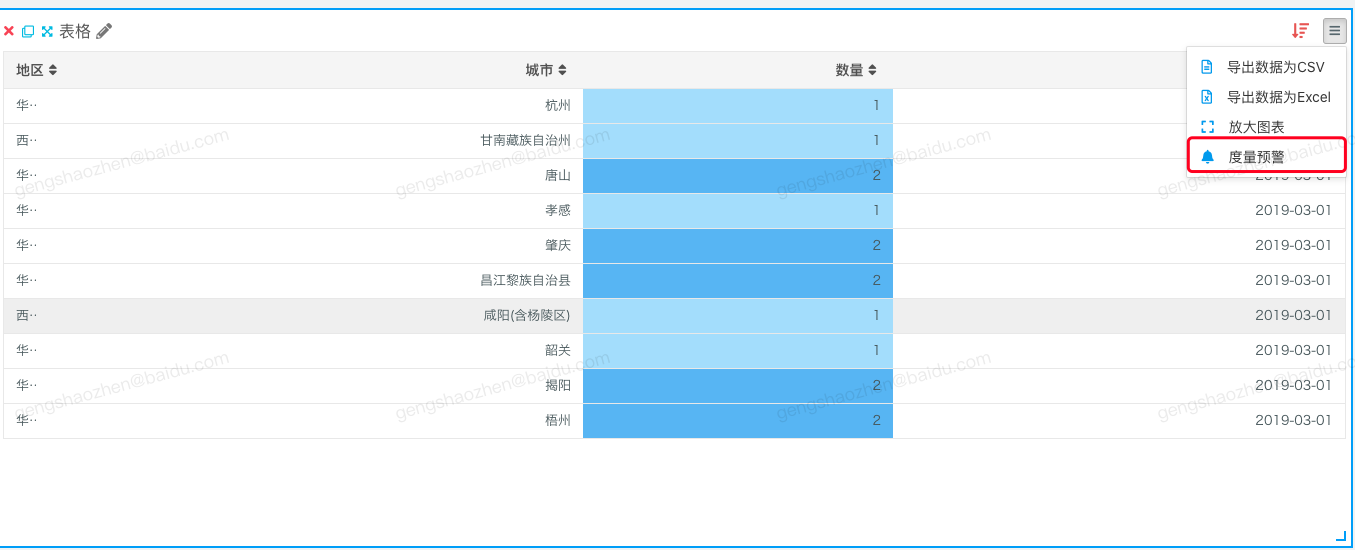The height and width of the screenshot is (550, 1355).
Task: Click the Excel file icon in menu
Action: pos(1207,97)
